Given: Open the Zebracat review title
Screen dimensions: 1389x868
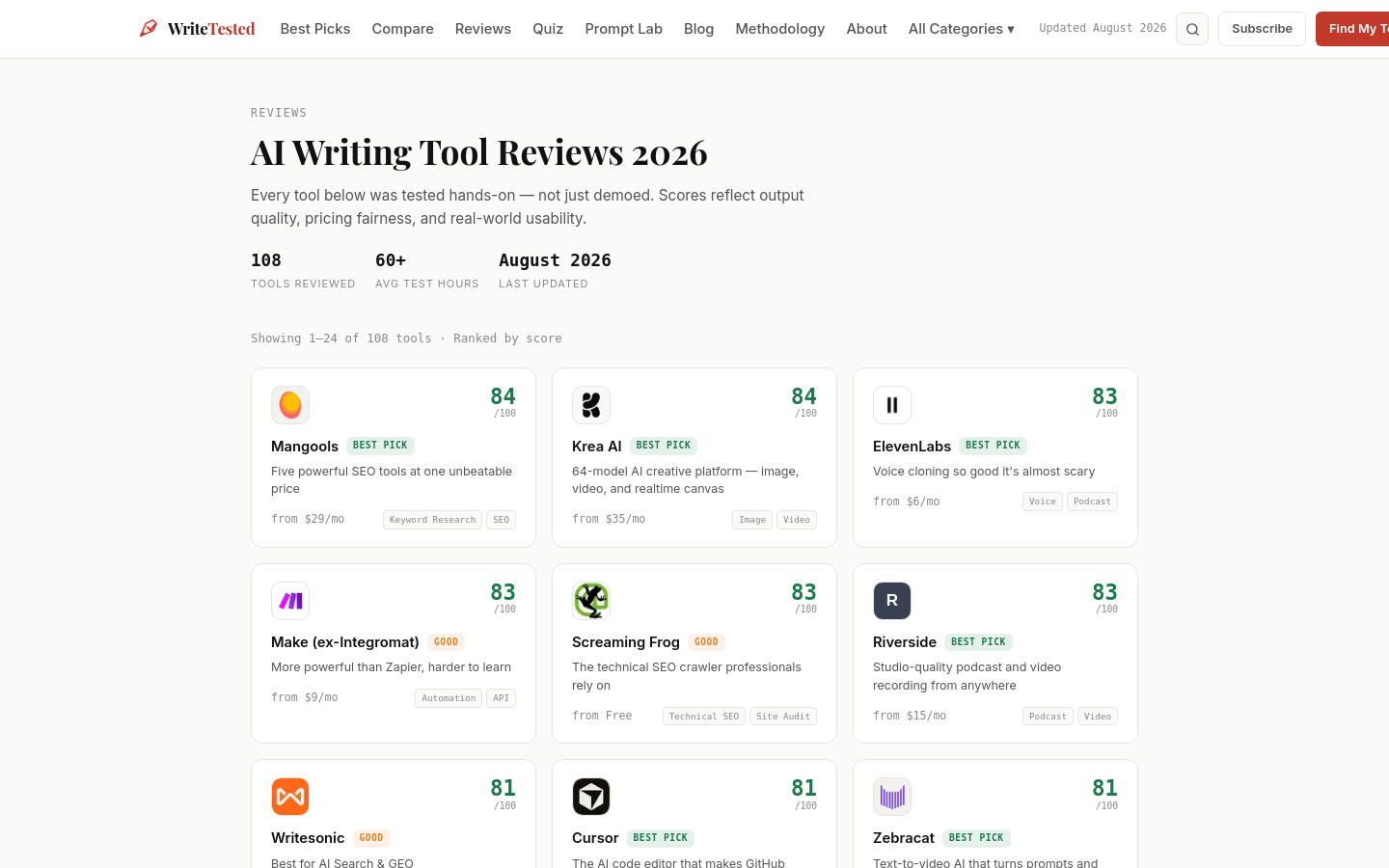Looking at the screenshot, I should pos(904,837).
